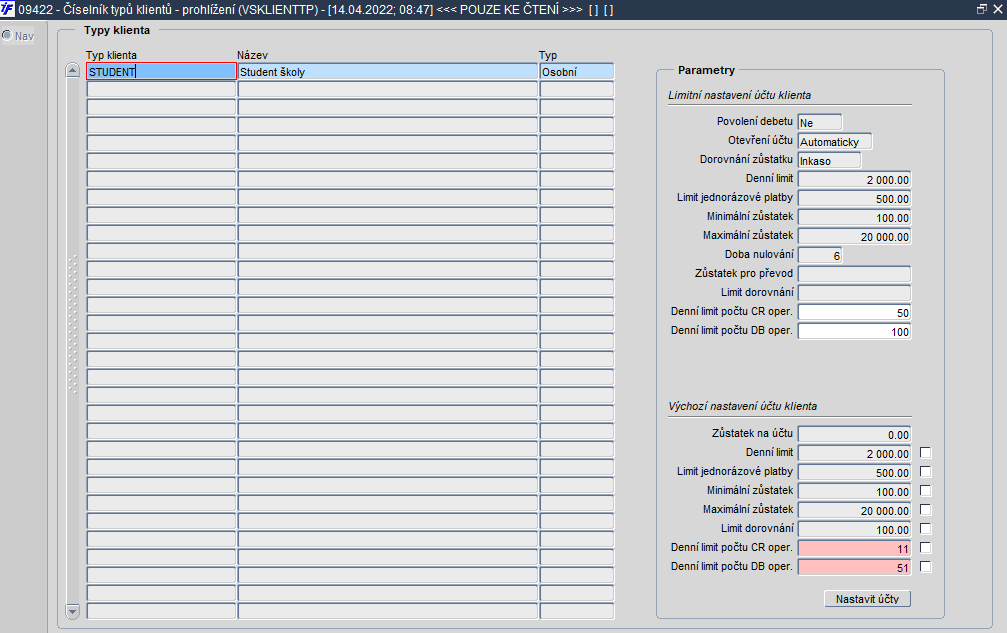The width and height of the screenshot is (1007, 633).
Task: Click pink Denní limit počtu DB oper. field 51
Action: 854,568
